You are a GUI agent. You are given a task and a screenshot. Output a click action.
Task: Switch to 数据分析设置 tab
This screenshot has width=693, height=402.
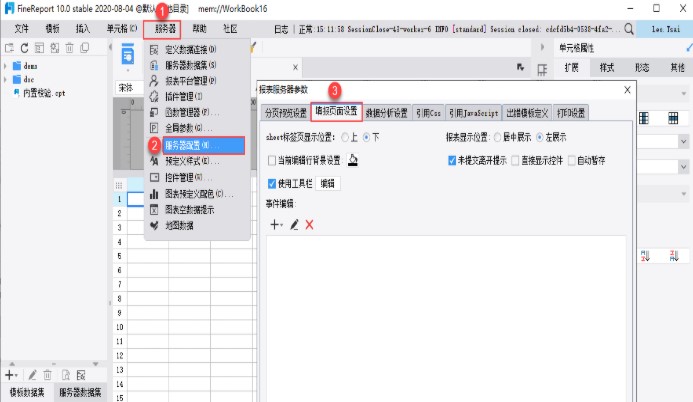click(x=387, y=113)
